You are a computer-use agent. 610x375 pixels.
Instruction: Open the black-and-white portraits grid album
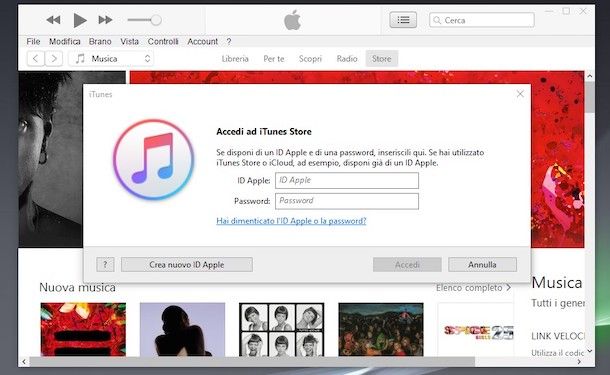point(282,329)
